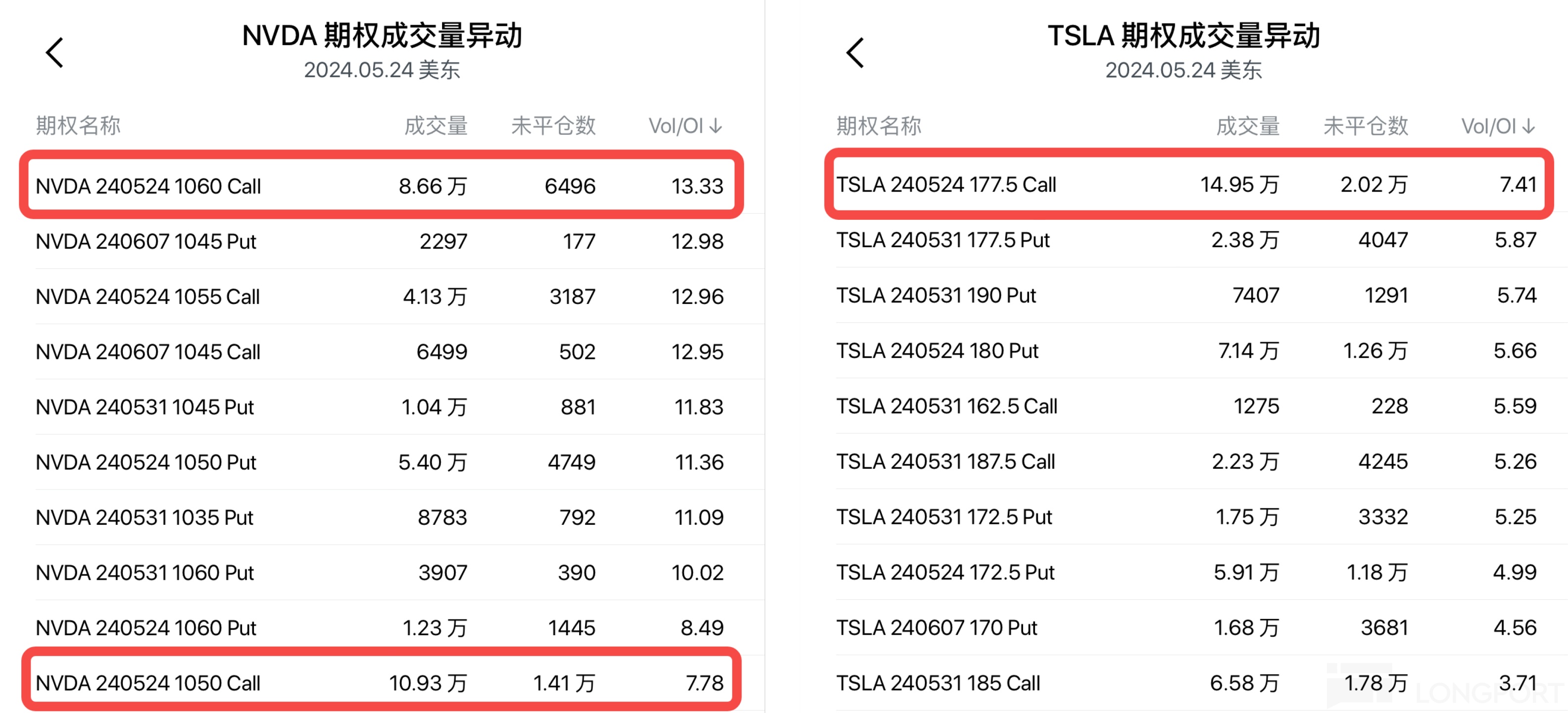Click NVDA 期权名称 column header
Image resolution: width=1568 pixels, height=713 pixels.
click(x=79, y=126)
